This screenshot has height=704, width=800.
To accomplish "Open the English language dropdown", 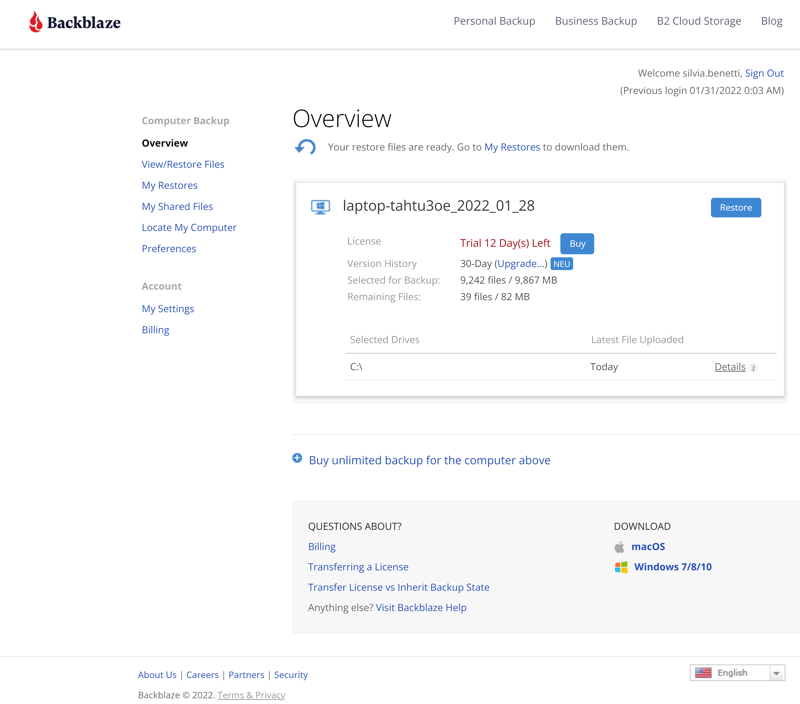I will (737, 673).
